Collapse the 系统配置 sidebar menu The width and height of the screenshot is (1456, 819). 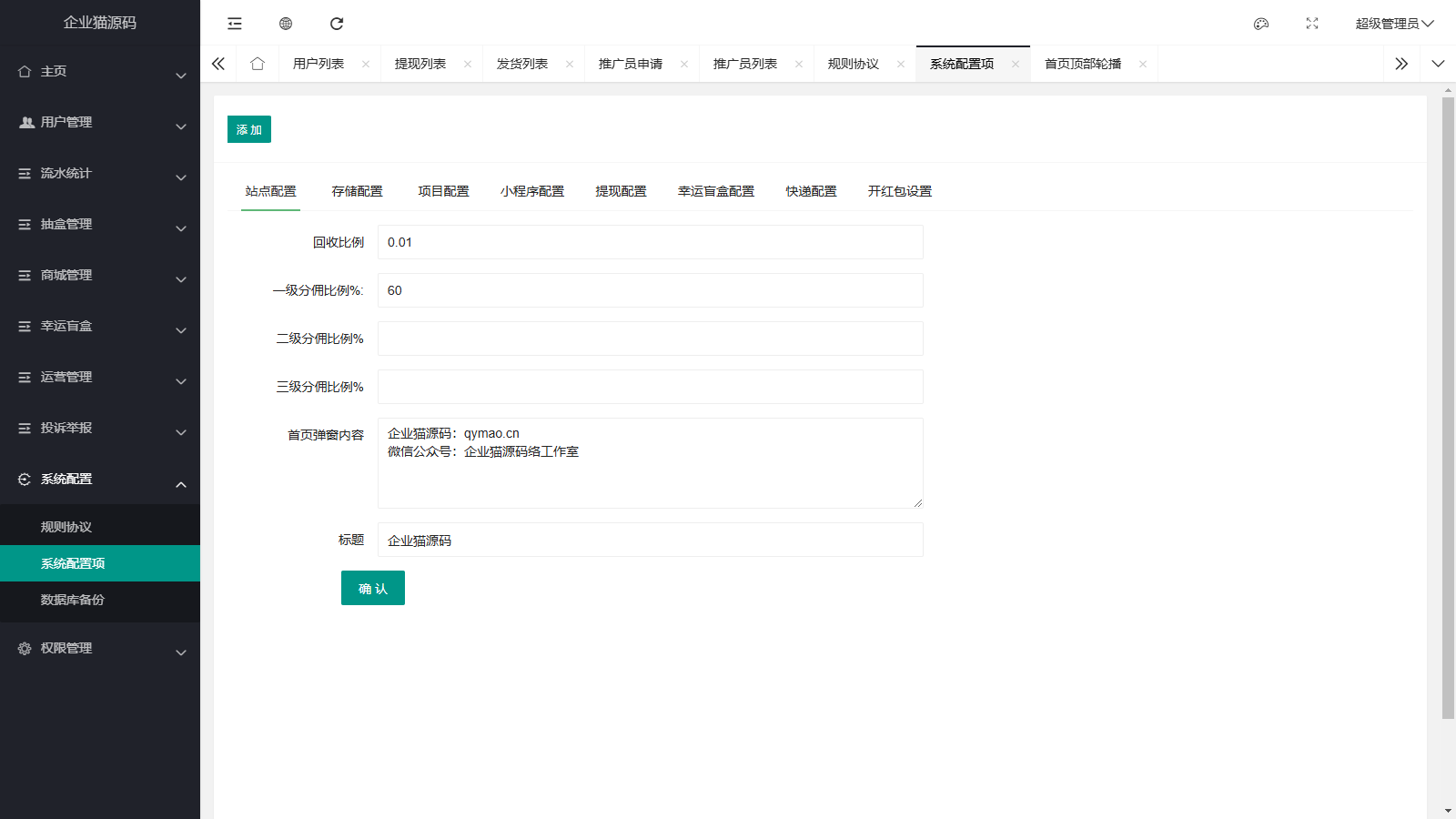point(100,479)
